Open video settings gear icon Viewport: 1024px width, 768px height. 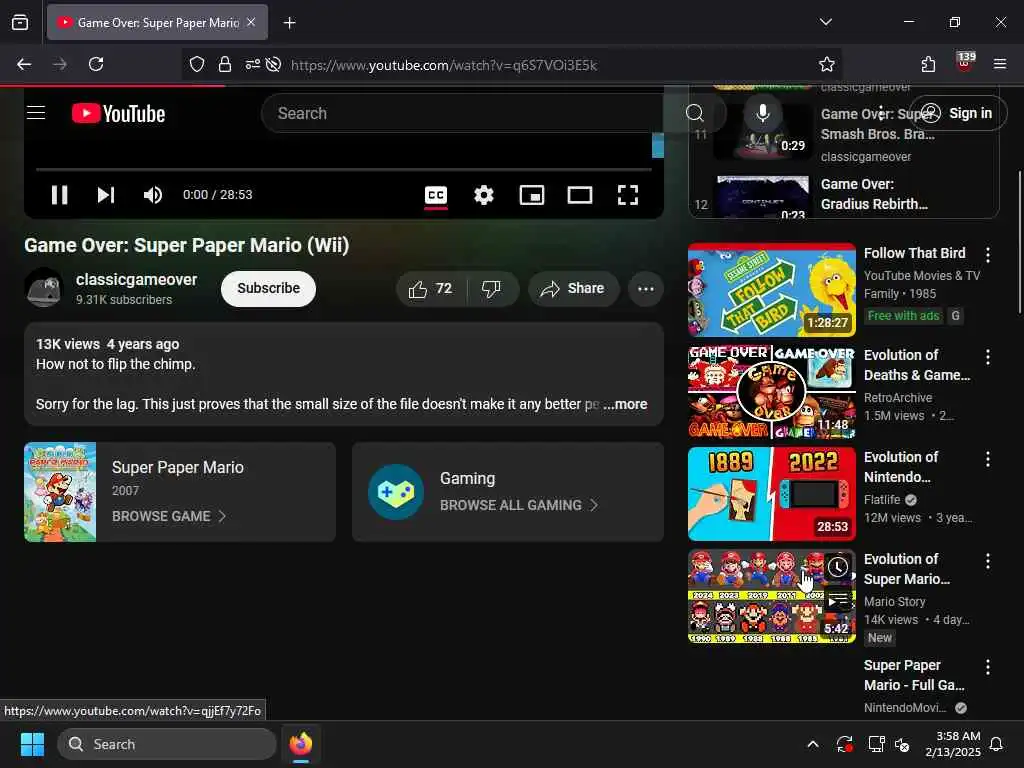[x=484, y=195]
